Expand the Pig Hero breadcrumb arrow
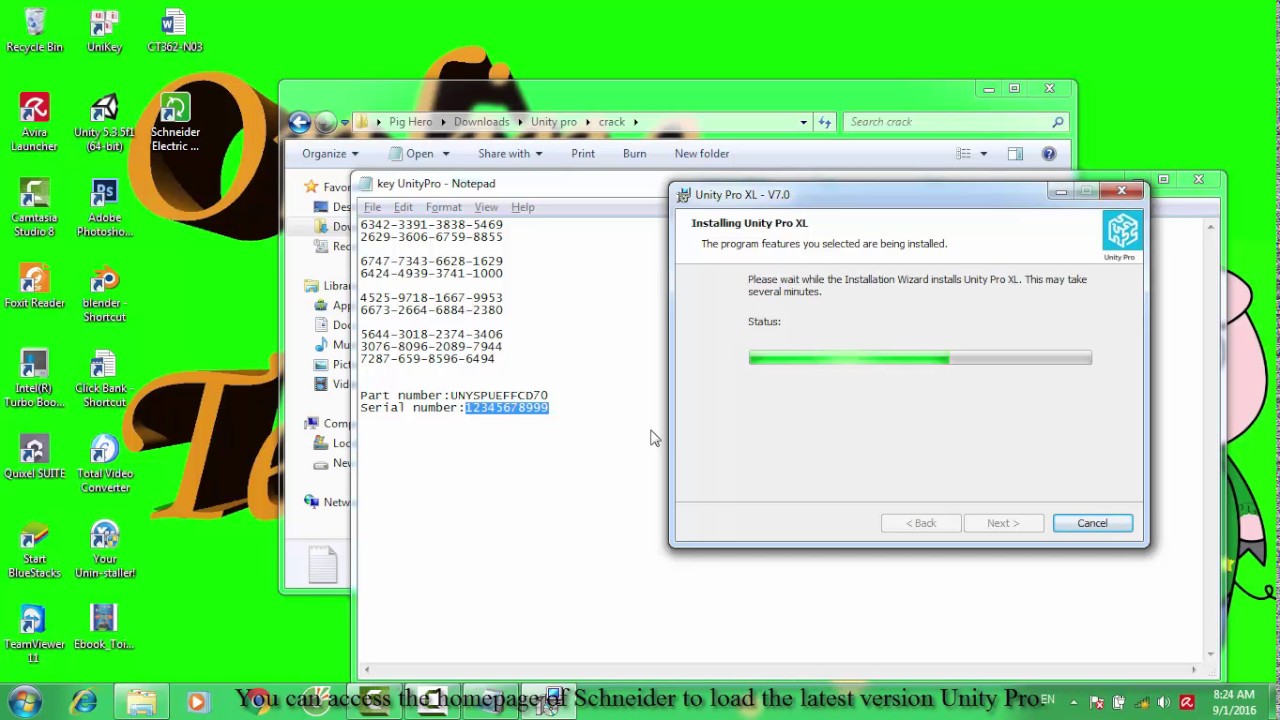Viewport: 1280px width, 720px height. [445, 122]
